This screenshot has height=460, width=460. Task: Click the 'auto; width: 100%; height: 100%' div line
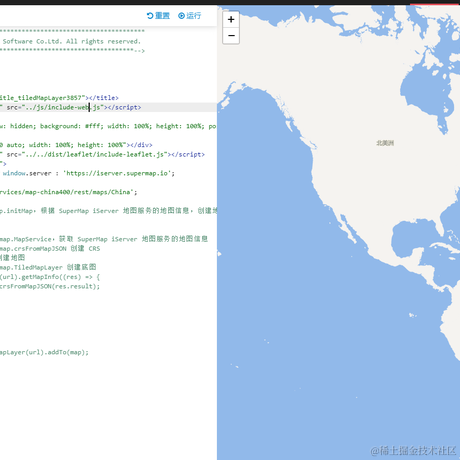(x=76, y=145)
